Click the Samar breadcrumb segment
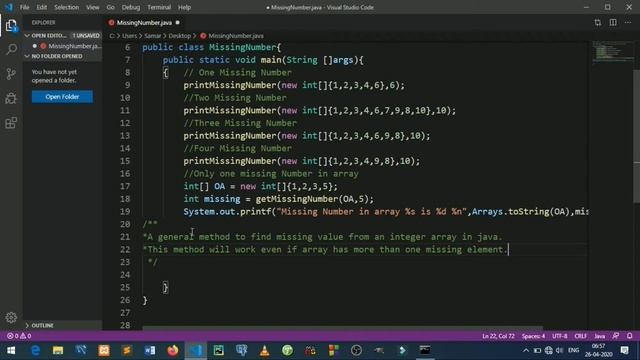Screen dimensions: 640x360 pos(153,36)
